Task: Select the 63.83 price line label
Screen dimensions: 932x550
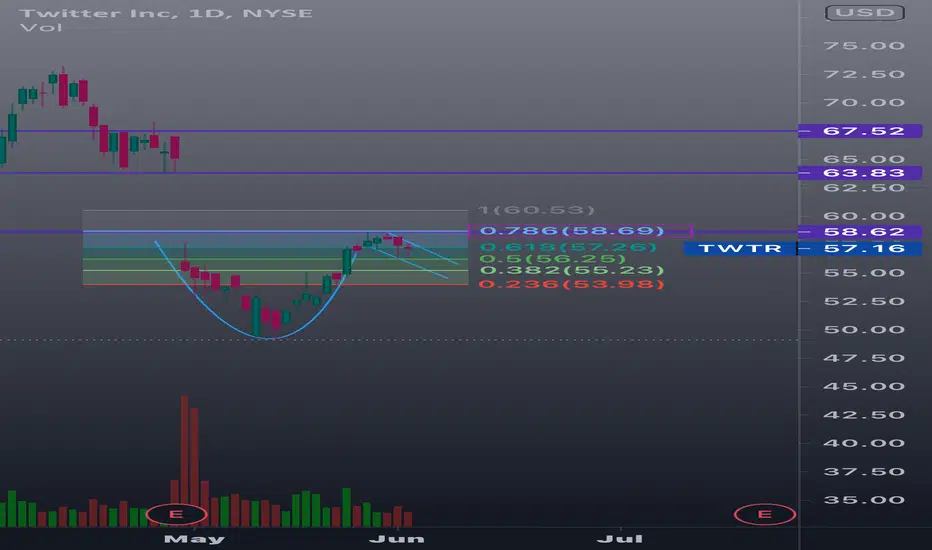Action: click(x=859, y=173)
